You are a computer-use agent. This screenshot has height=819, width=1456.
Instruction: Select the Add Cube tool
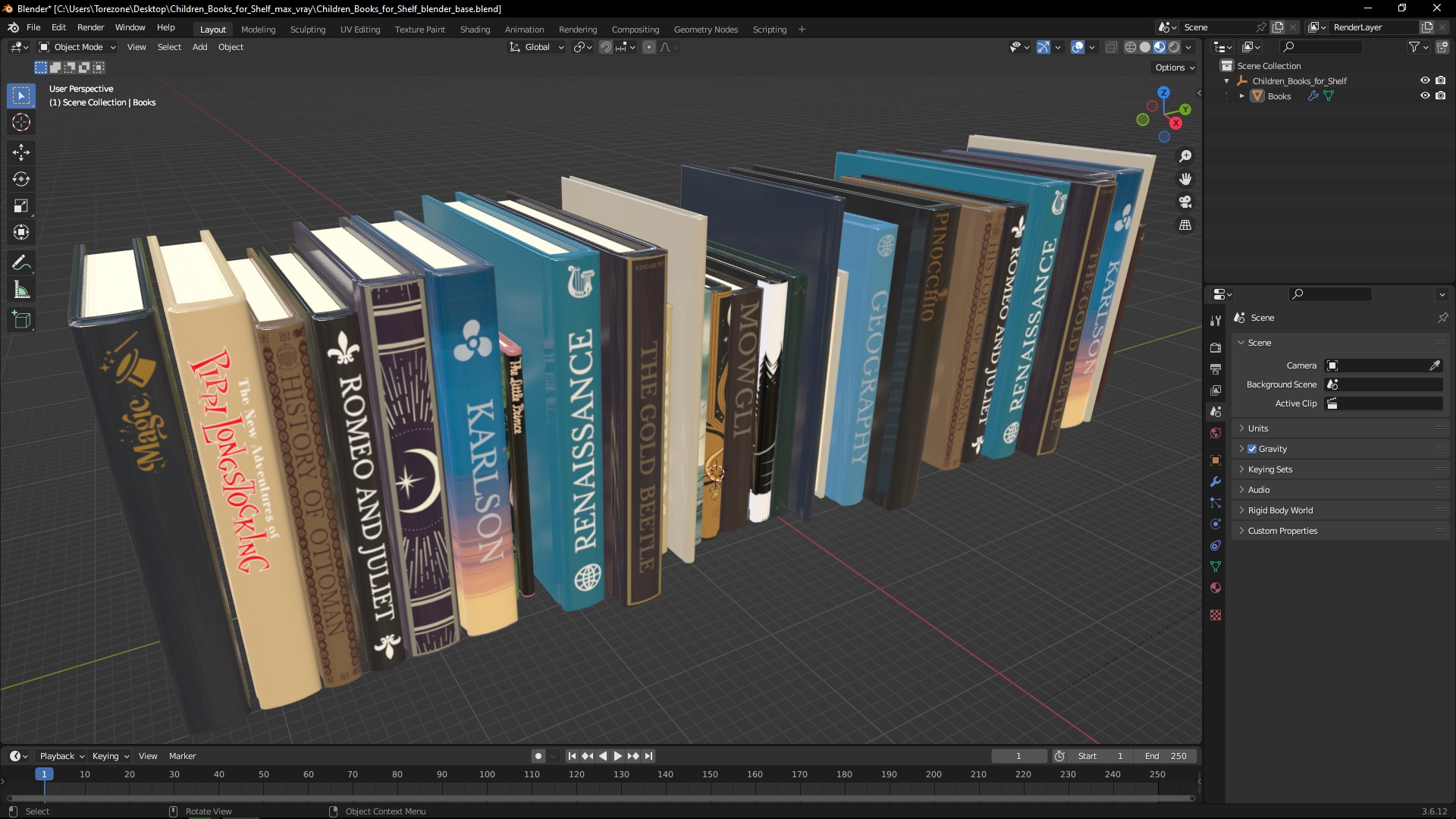(x=21, y=320)
